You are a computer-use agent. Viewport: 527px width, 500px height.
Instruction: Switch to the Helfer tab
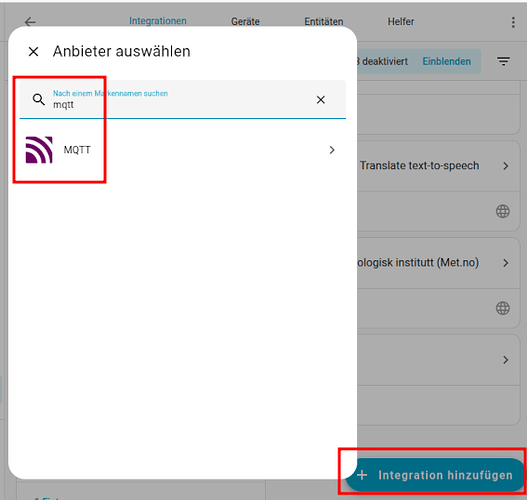click(x=401, y=22)
